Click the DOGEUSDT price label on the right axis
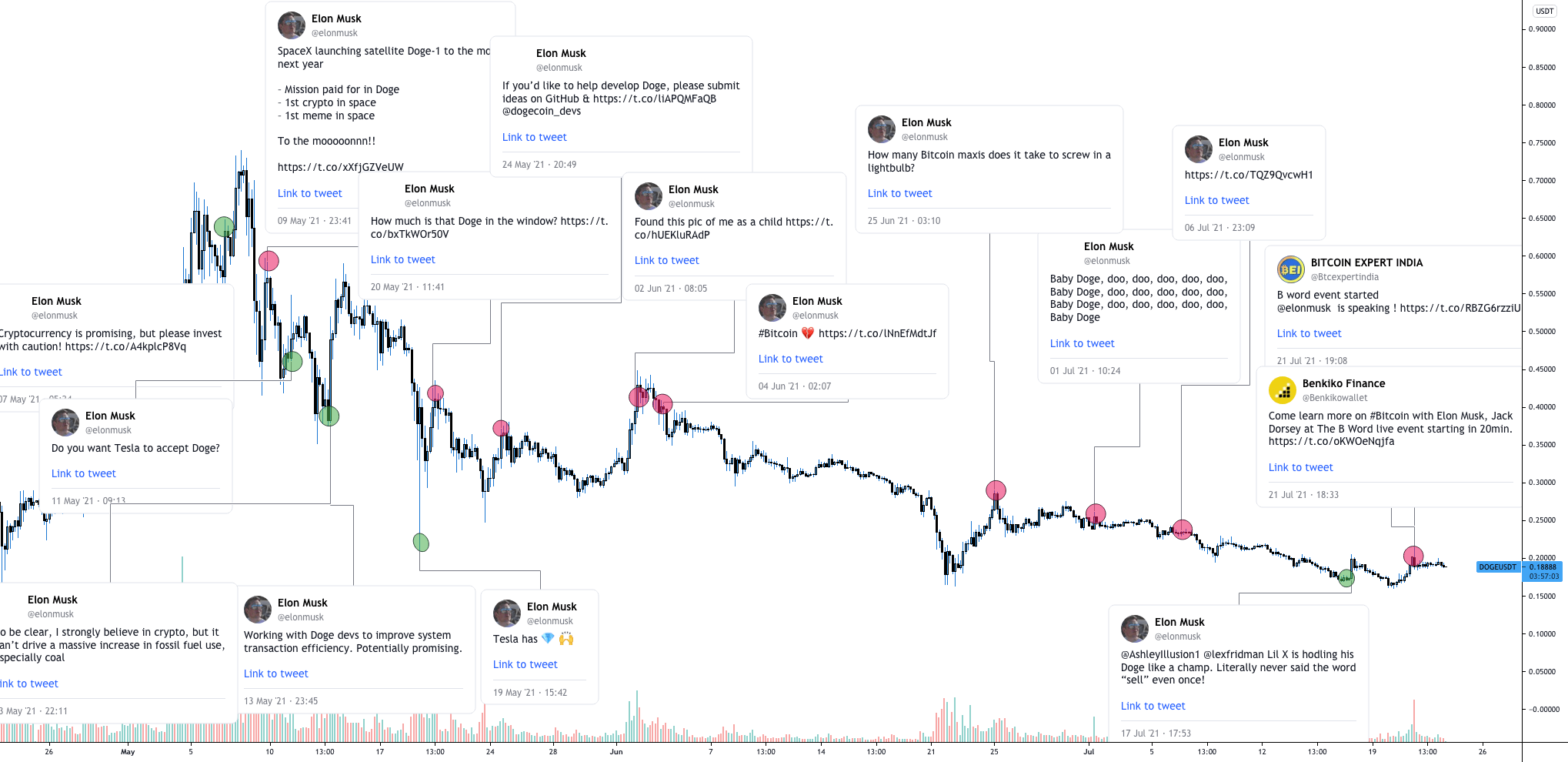This screenshot has height=762, width=1568. [x=1497, y=566]
